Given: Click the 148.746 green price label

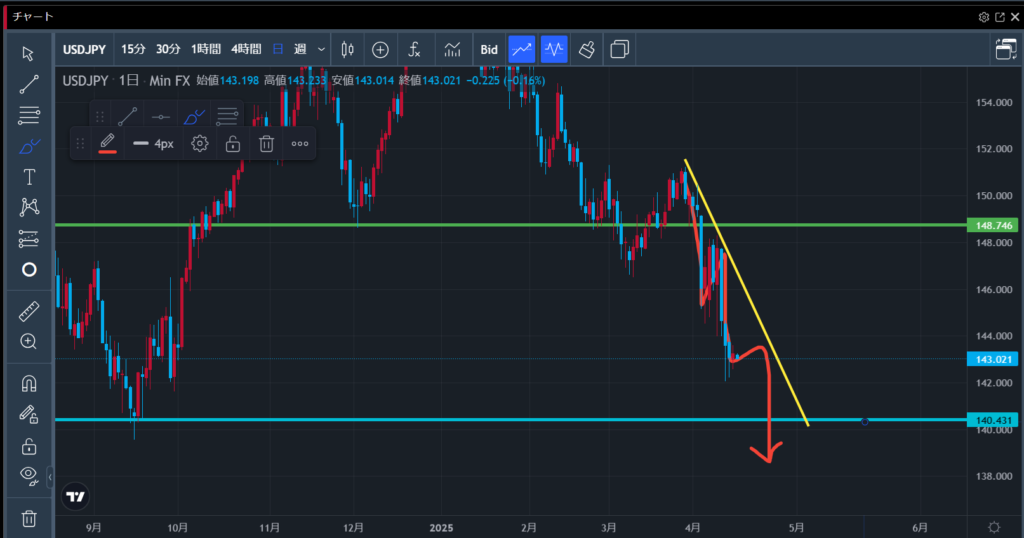Looking at the screenshot, I should pos(993,225).
